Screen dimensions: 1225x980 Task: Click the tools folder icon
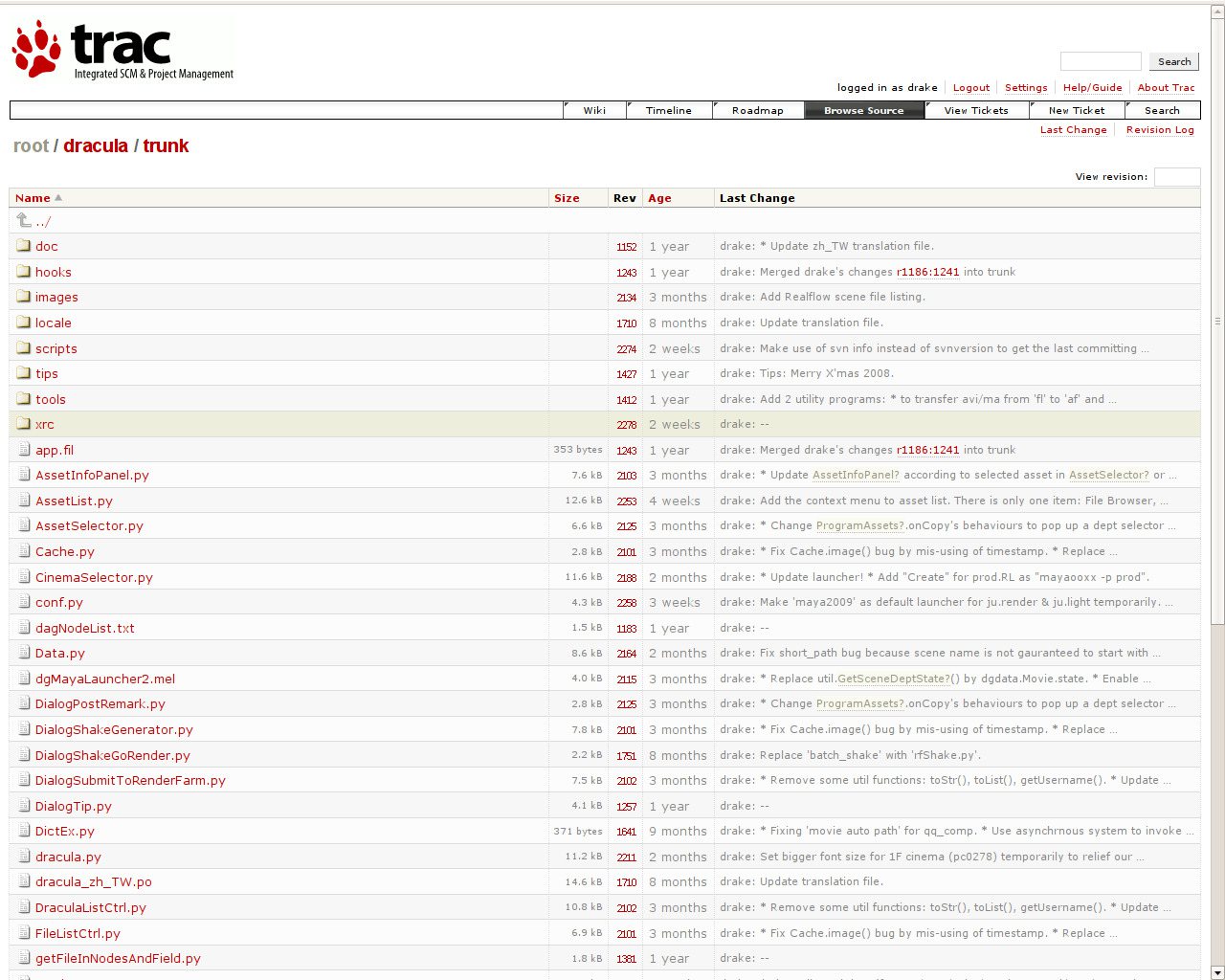[x=24, y=399]
